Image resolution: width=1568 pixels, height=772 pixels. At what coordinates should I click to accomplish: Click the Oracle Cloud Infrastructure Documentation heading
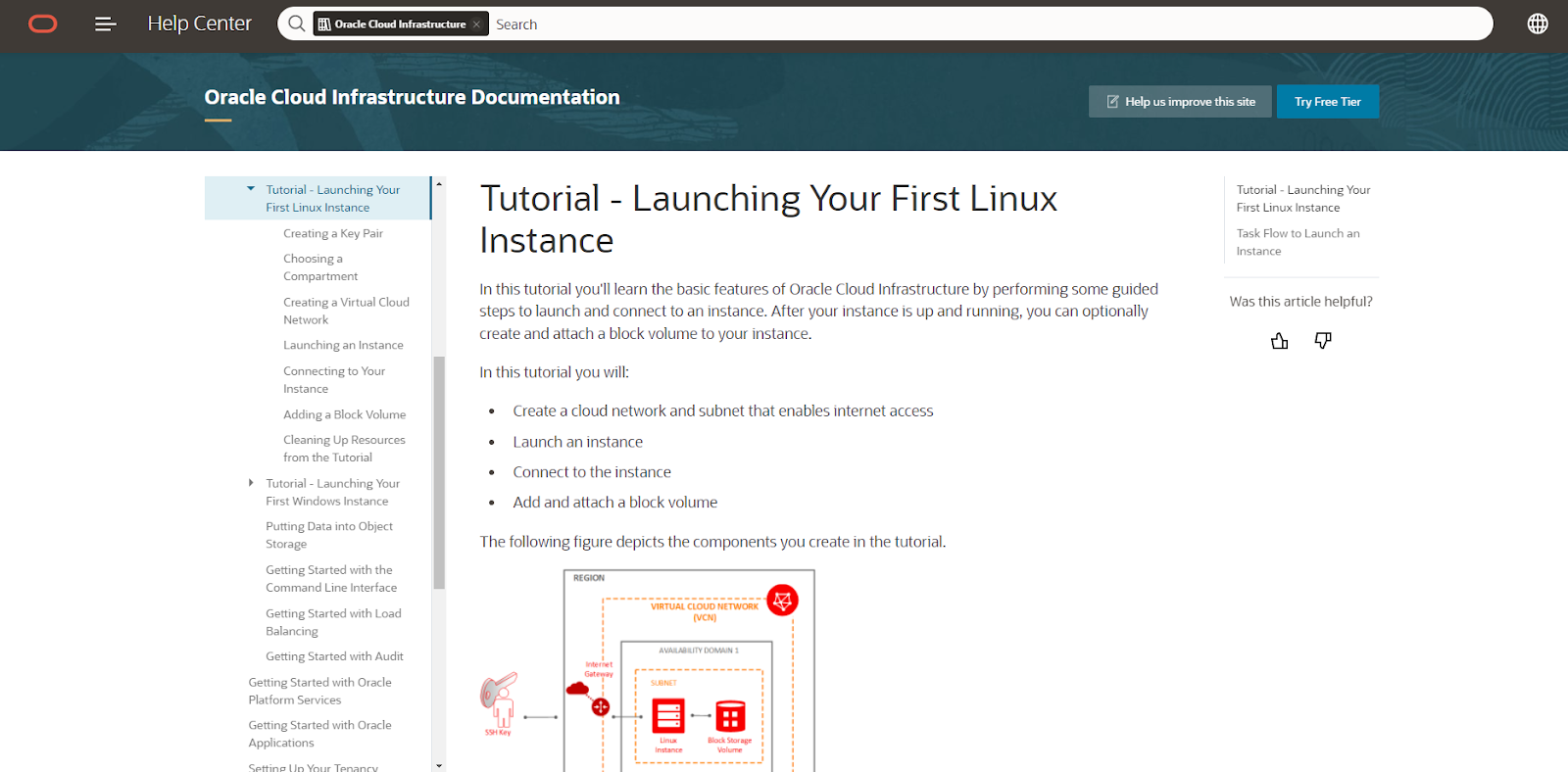[x=412, y=97]
